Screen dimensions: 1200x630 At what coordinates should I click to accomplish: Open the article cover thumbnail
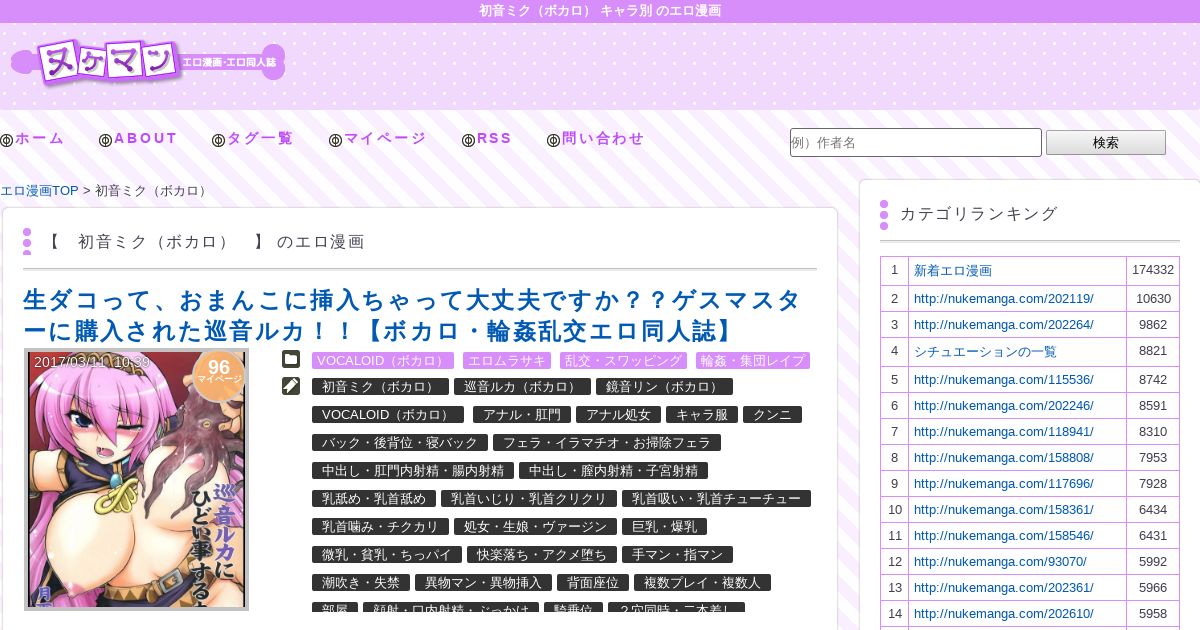point(136,479)
